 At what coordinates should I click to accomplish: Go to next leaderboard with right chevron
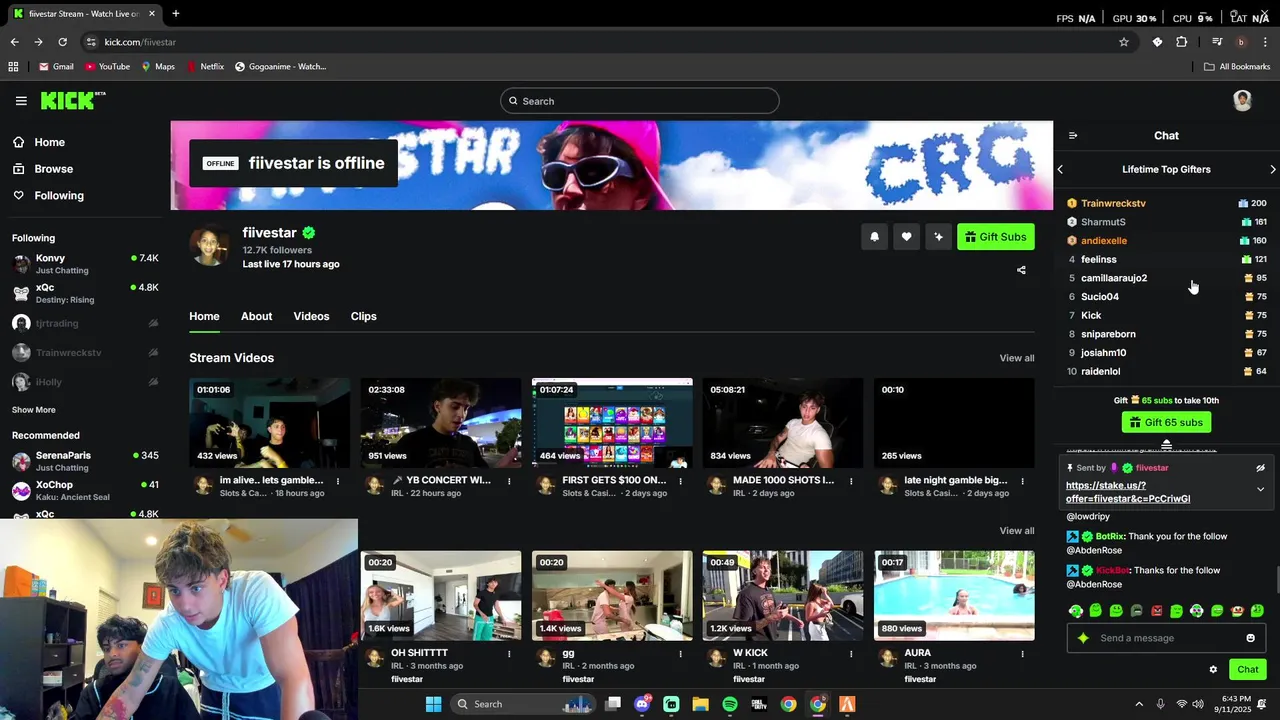point(1272,170)
